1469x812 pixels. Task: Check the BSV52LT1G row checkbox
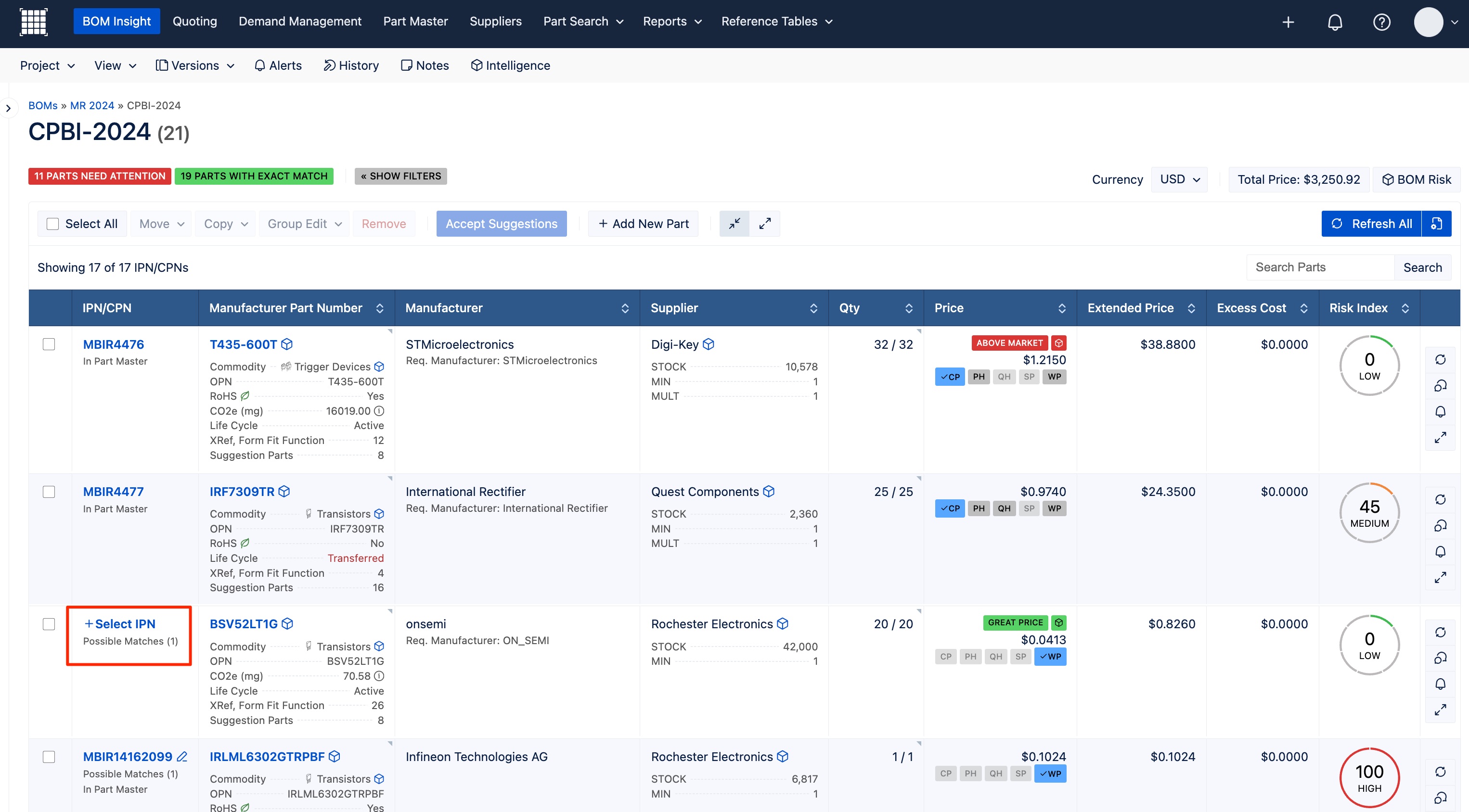(49, 624)
